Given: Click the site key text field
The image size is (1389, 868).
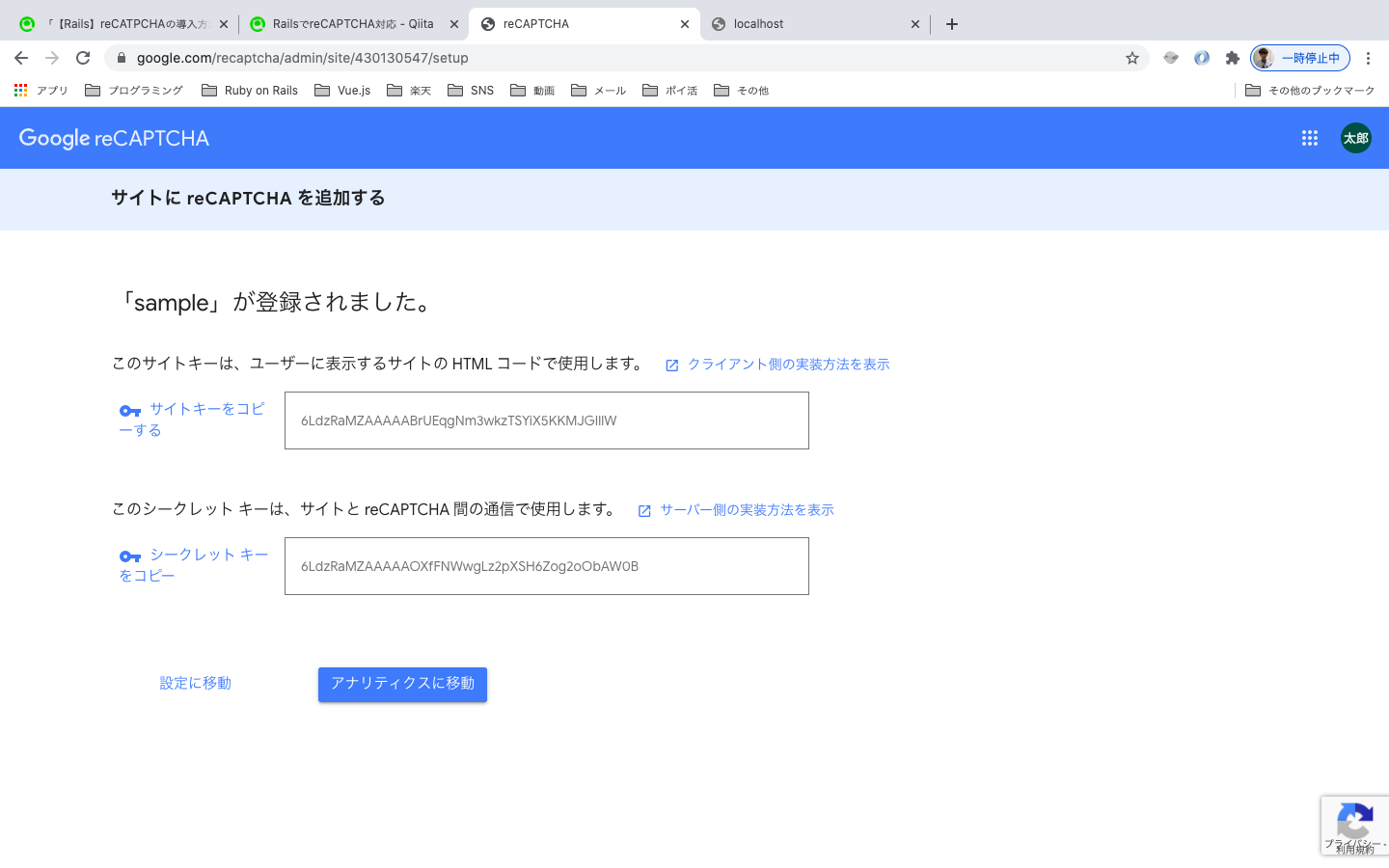Looking at the screenshot, I should (x=547, y=420).
